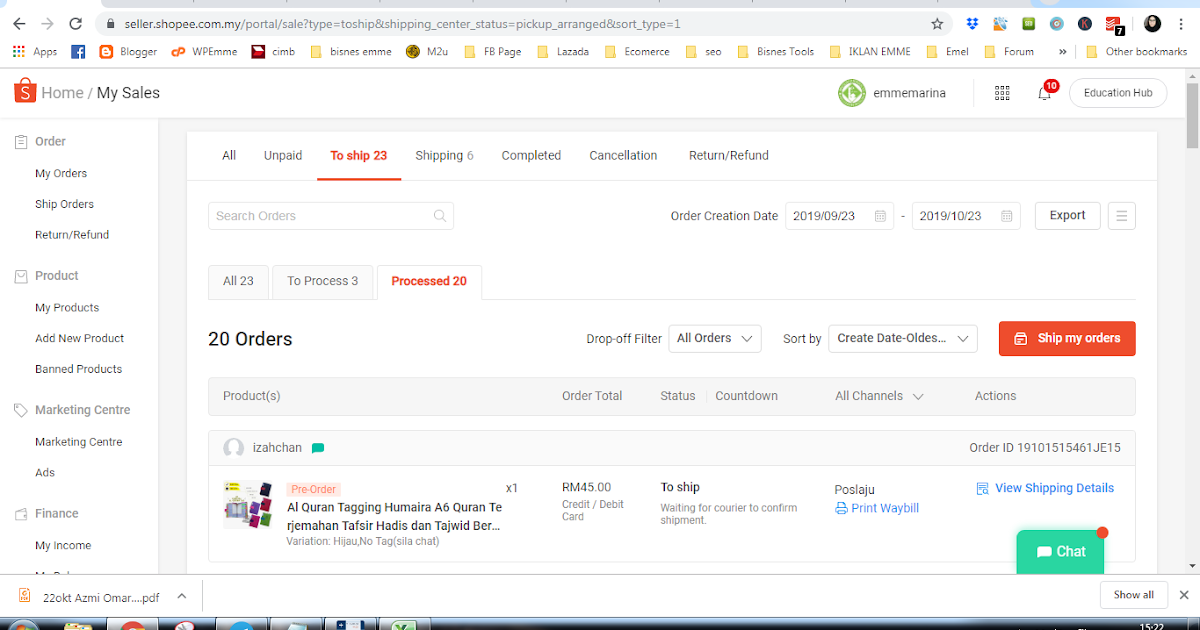The height and width of the screenshot is (630, 1200).
Task: Open Return/Refund in sidebar
Action: click(x=72, y=235)
